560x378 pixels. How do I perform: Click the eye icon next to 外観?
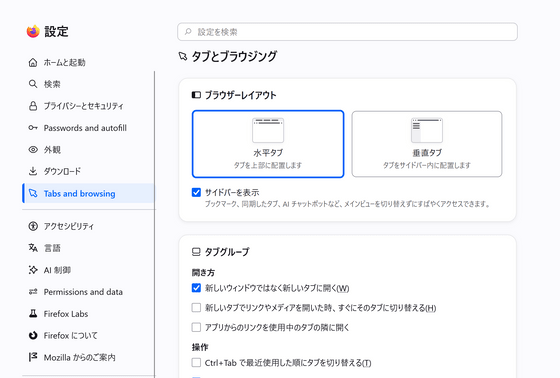[x=33, y=150]
